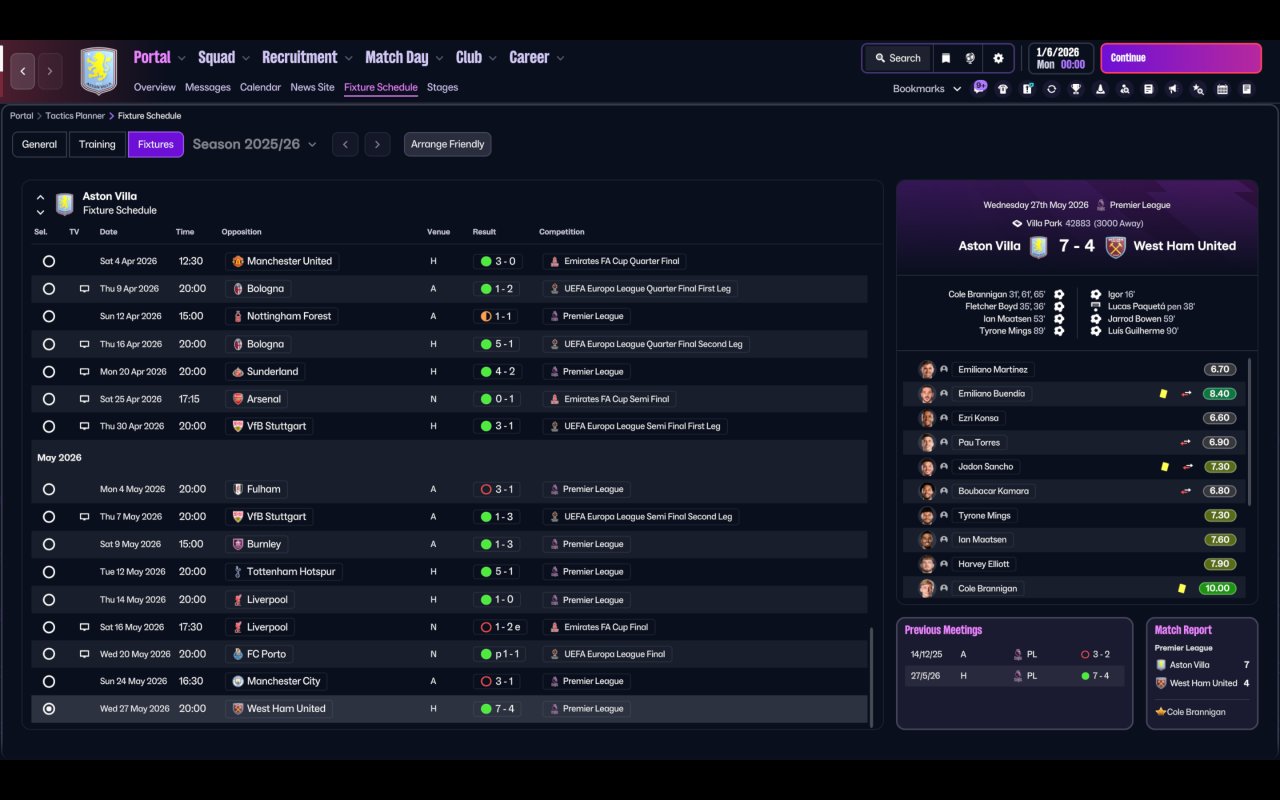Image resolution: width=1280 pixels, height=800 pixels.
Task: Click the training cone bookmark icon
Action: pyautogui.click(x=1100, y=89)
